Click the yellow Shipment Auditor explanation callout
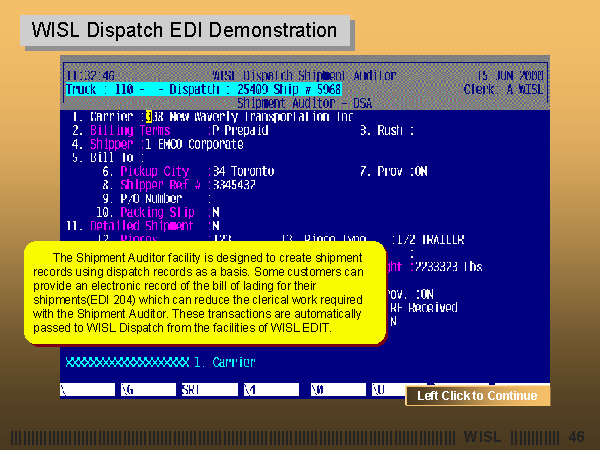 (x=205, y=293)
